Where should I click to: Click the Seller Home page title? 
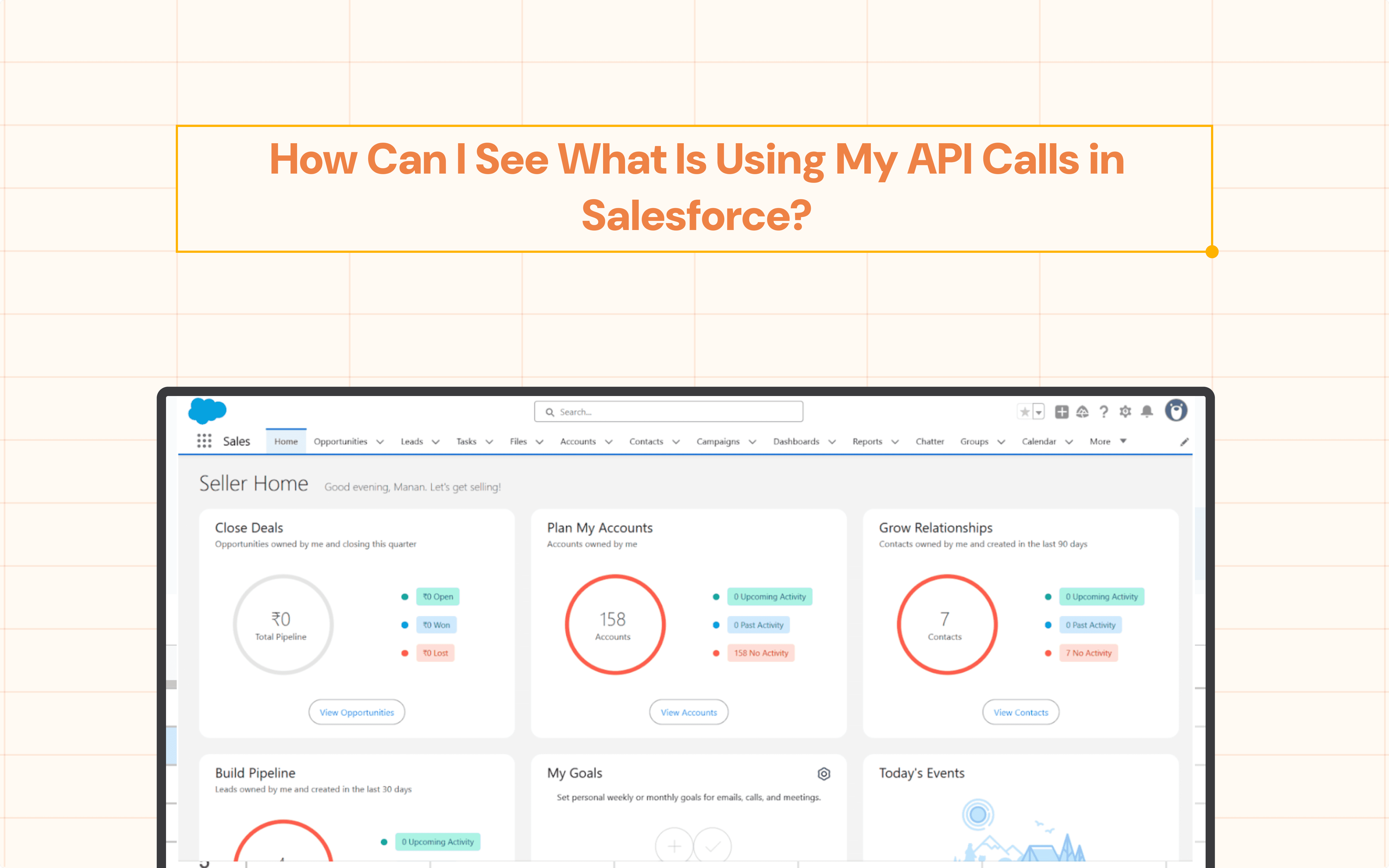tap(254, 483)
